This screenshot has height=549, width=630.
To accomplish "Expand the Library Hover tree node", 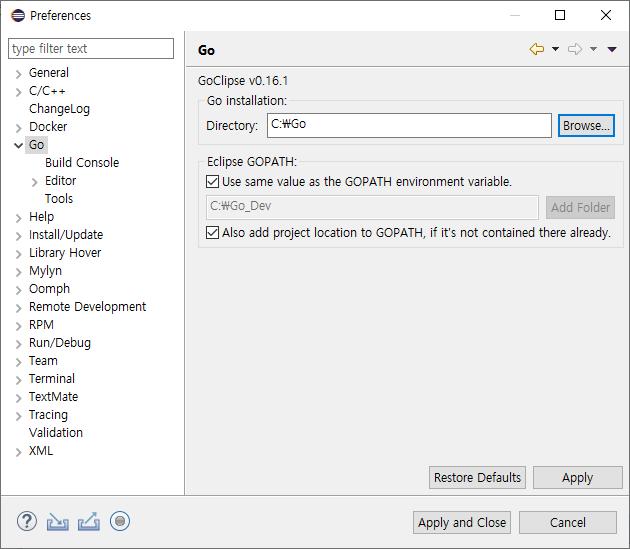I will click(x=18, y=254).
